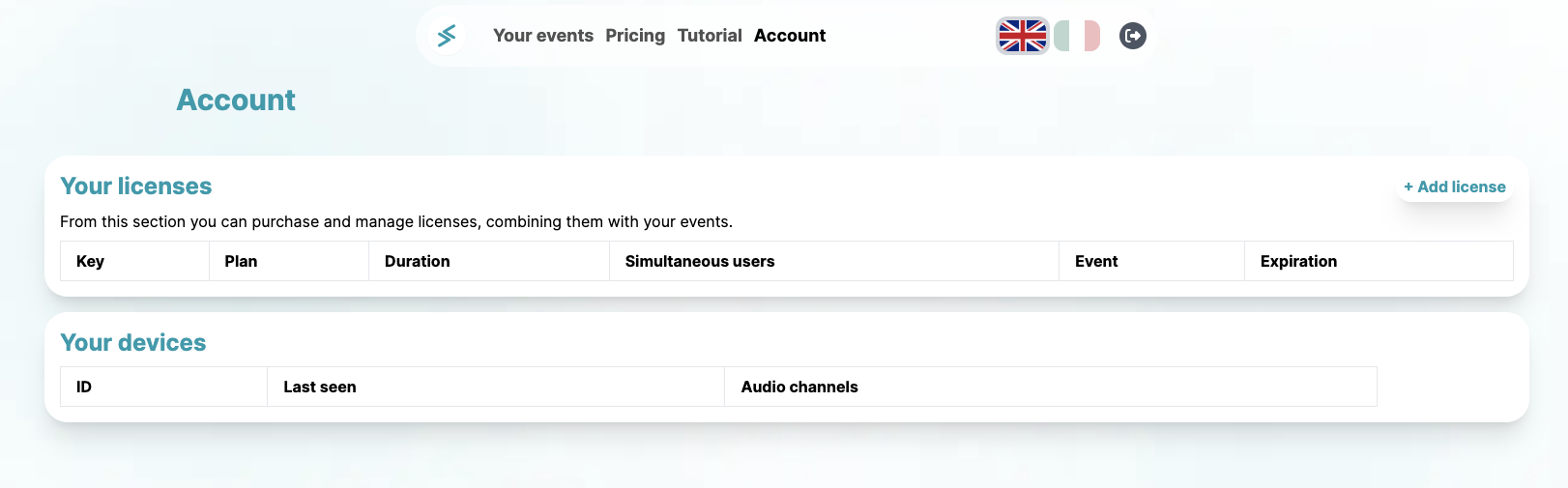
Task: Click the app logo icon in navbar
Action: tap(447, 36)
